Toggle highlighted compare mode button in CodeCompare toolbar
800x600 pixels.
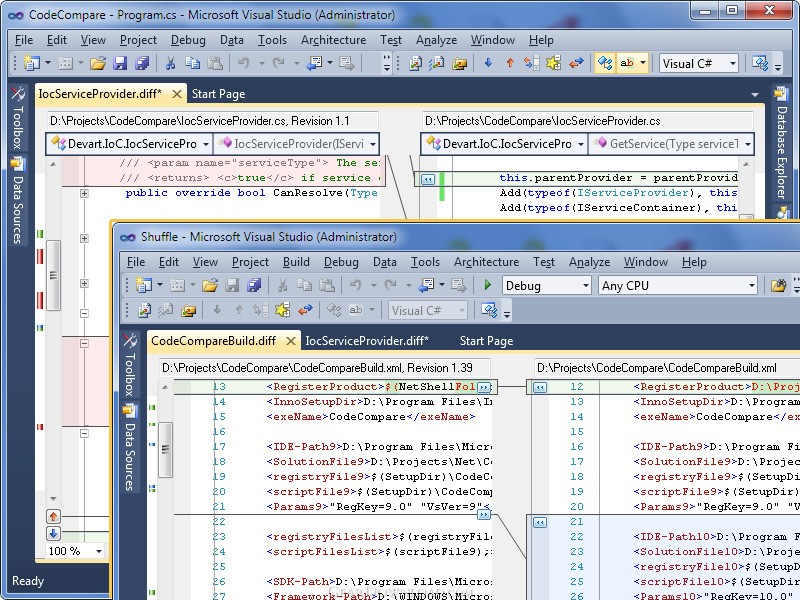[605, 63]
